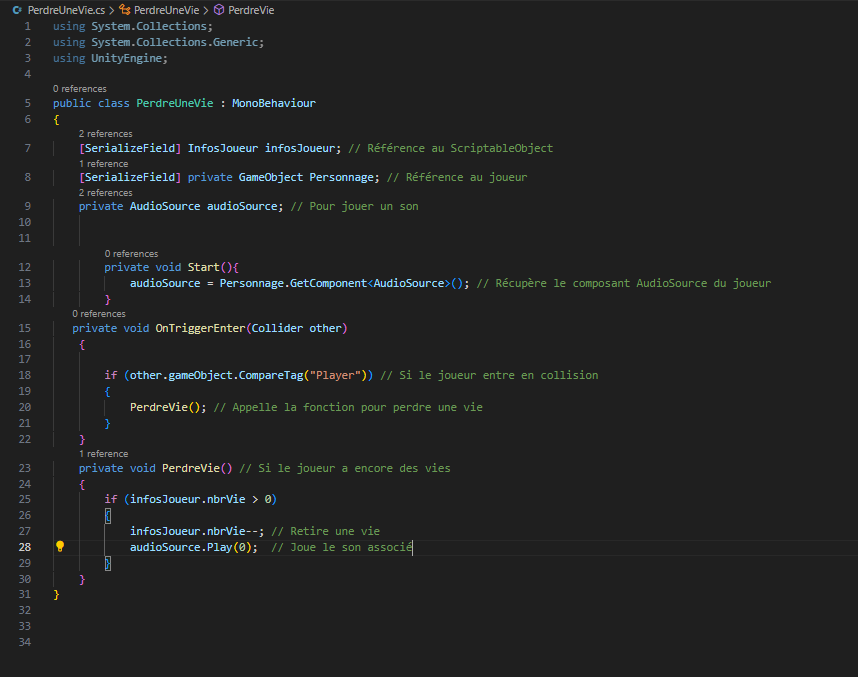Open the PerdreUneVie.cs breadcrumb file label

65,9
